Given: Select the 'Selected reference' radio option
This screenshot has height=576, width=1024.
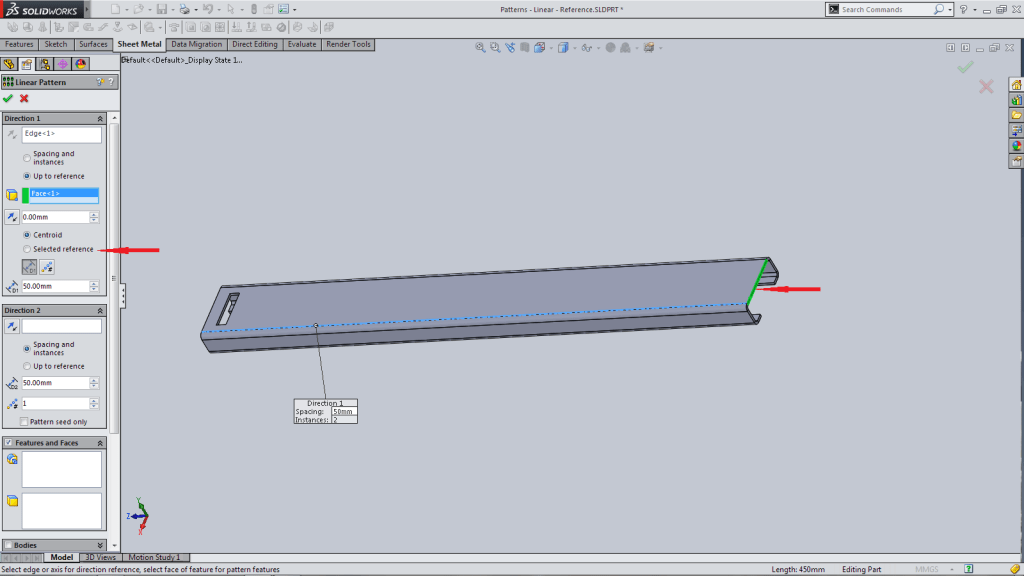Looking at the screenshot, I should (x=27, y=249).
